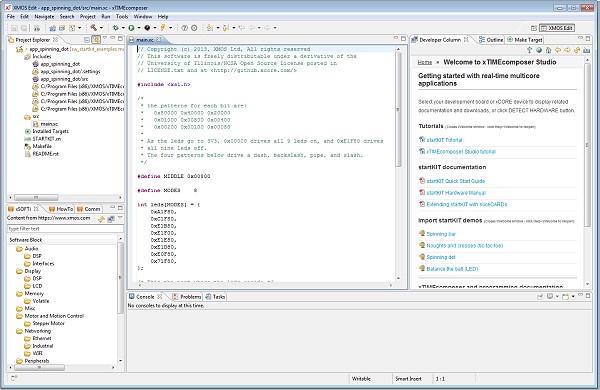Screen dimensions: 600x390
Task: Click the Debug bug icon
Action: tap(116, 28)
